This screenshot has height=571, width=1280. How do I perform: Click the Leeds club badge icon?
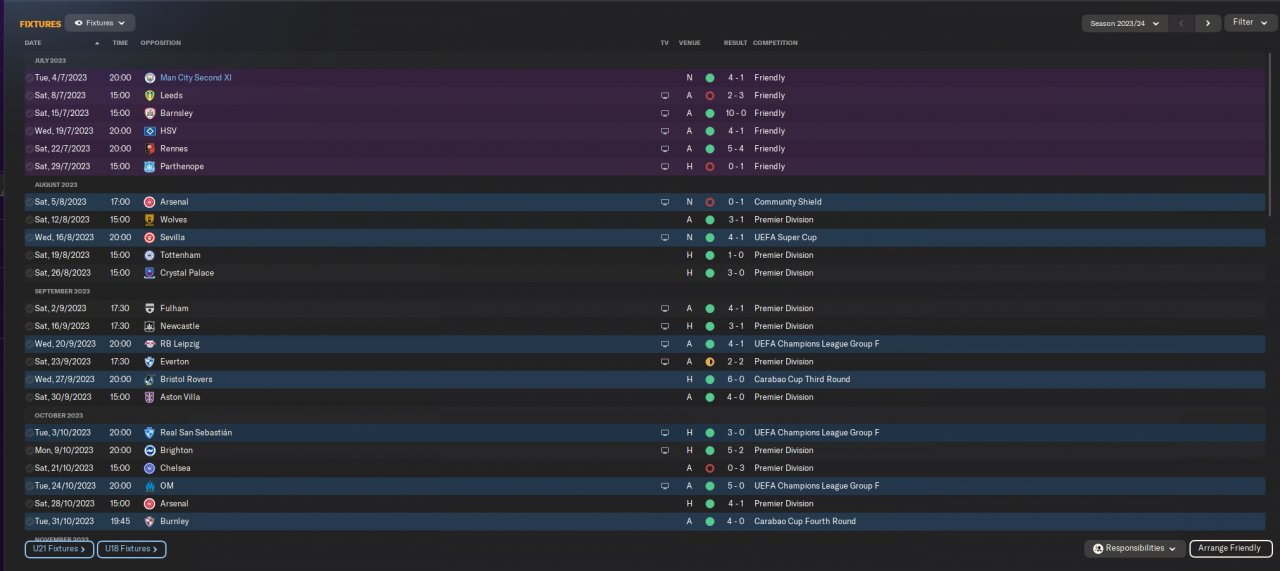[150, 96]
